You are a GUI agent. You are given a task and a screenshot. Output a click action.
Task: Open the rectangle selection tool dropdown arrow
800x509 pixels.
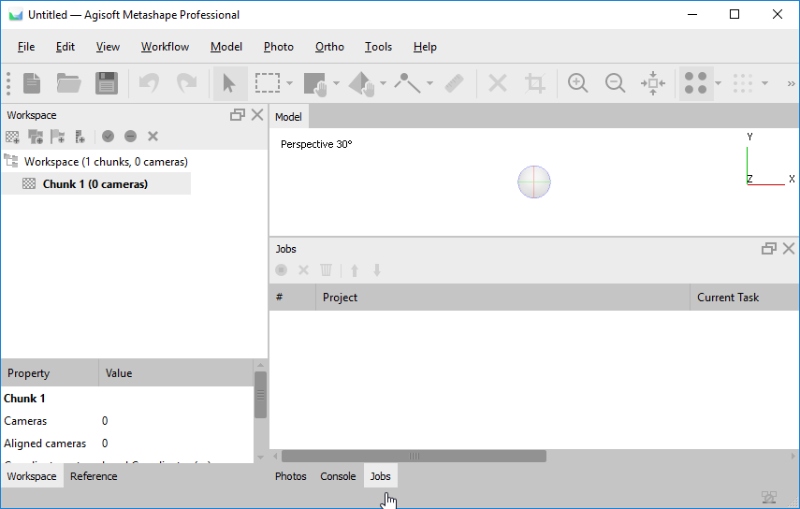tap(290, 83)
